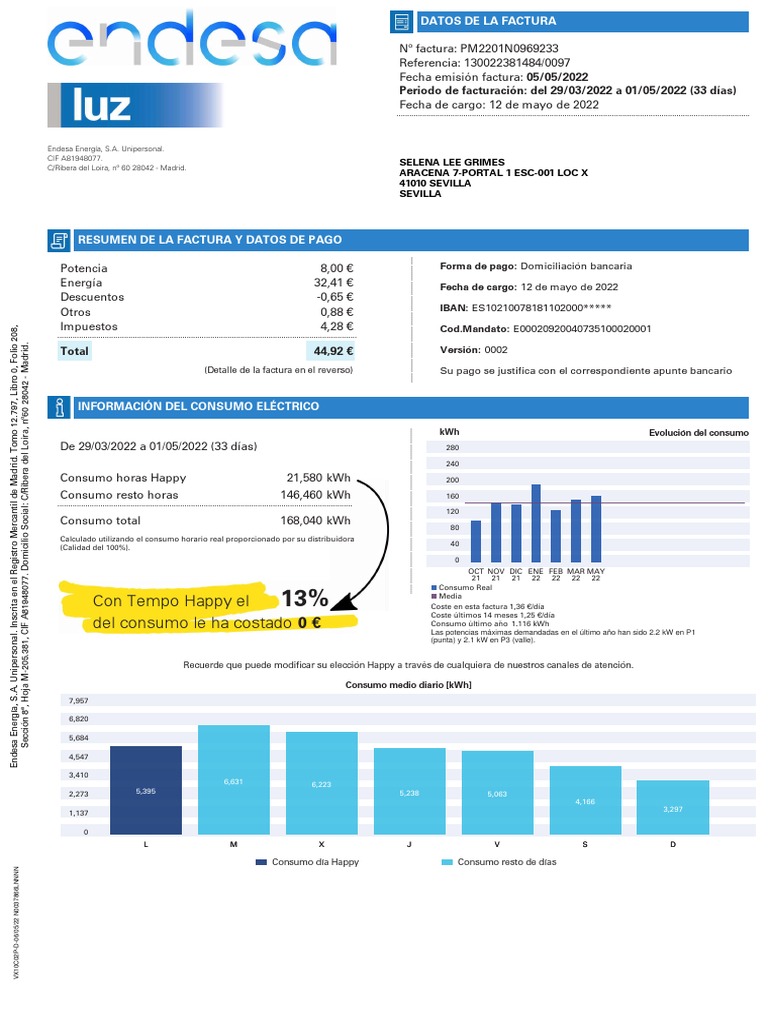
Task: Select the Tuesday bar showing 6,631
Action: 234,780
